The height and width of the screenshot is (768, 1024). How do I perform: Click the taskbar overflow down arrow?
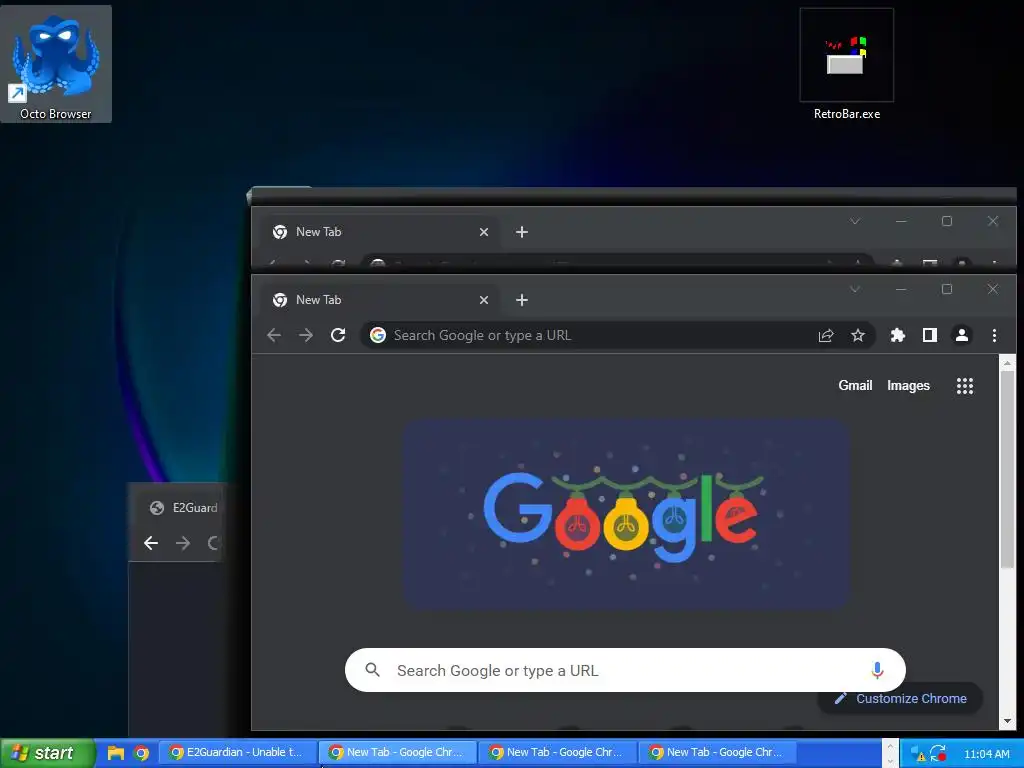[x=889, y=761]
